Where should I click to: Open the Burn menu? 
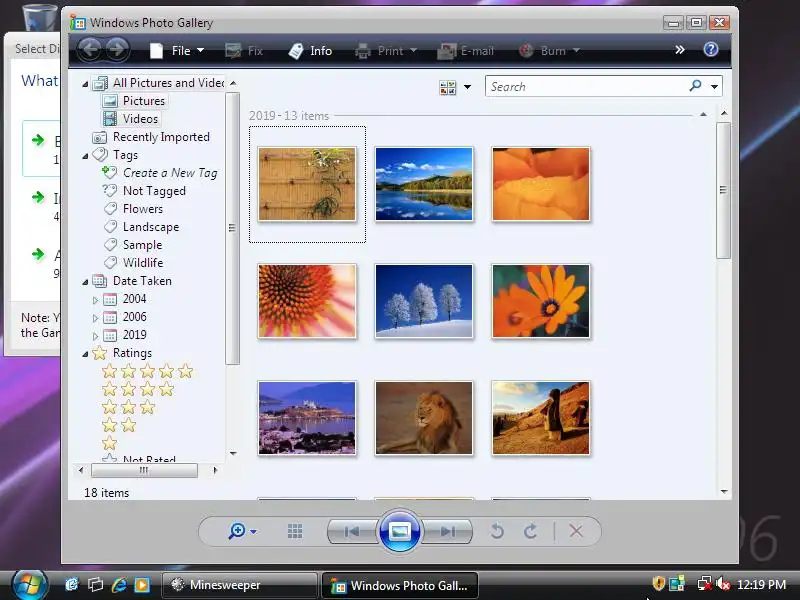[x=549, y=51]
